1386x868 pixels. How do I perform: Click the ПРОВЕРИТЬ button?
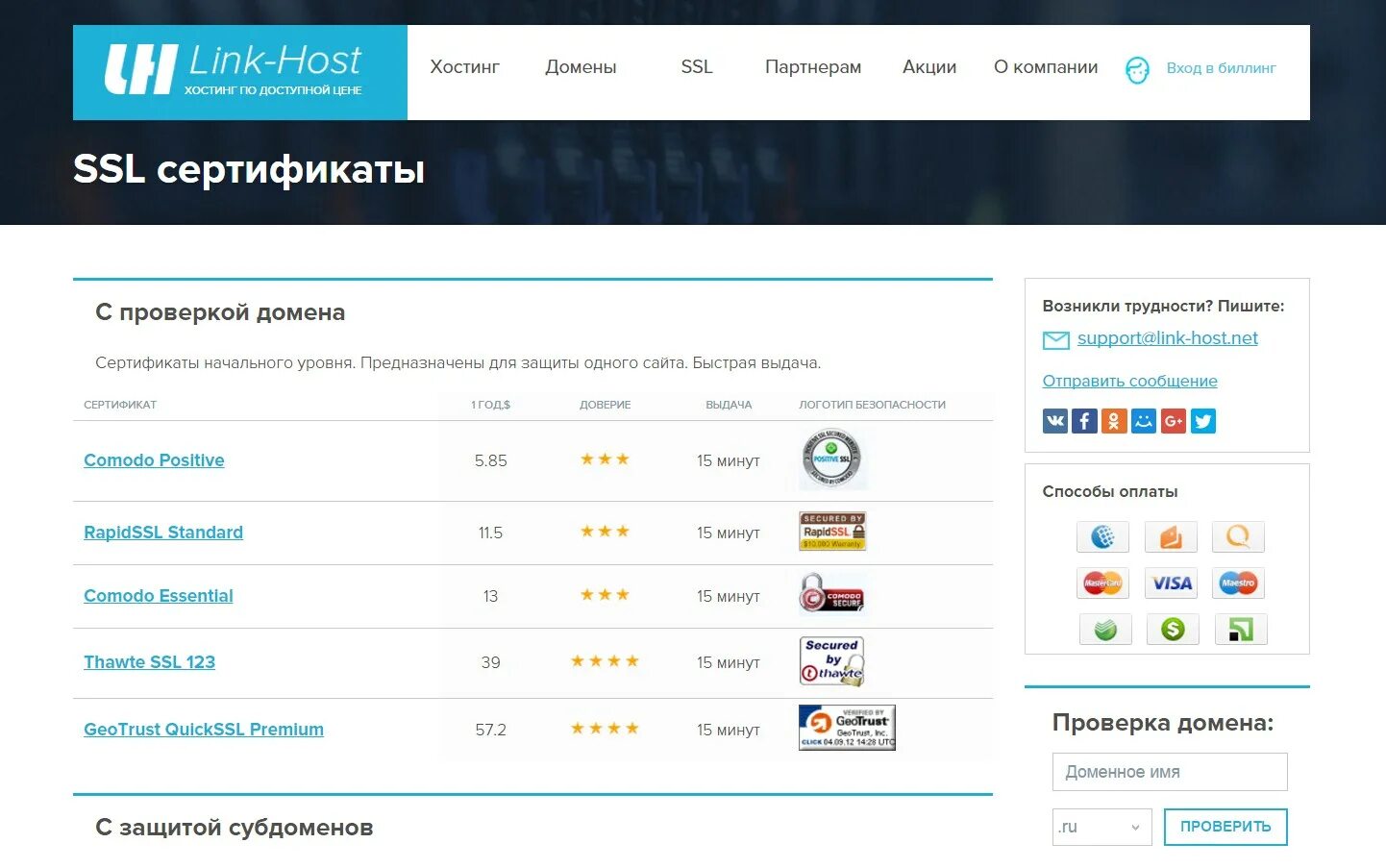pyautogui.click(x=1225, y=827)
